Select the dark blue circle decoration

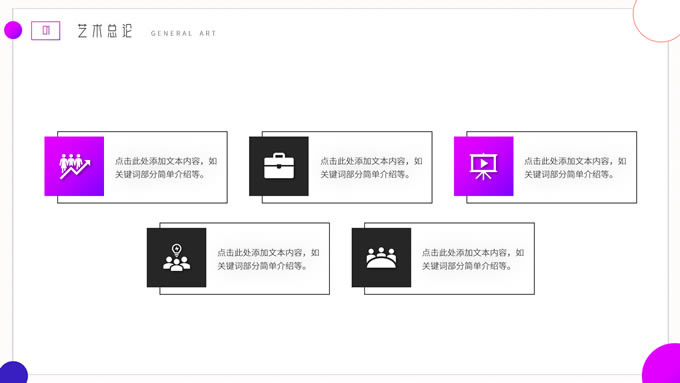pyautogui.click(x=13, y=373)
